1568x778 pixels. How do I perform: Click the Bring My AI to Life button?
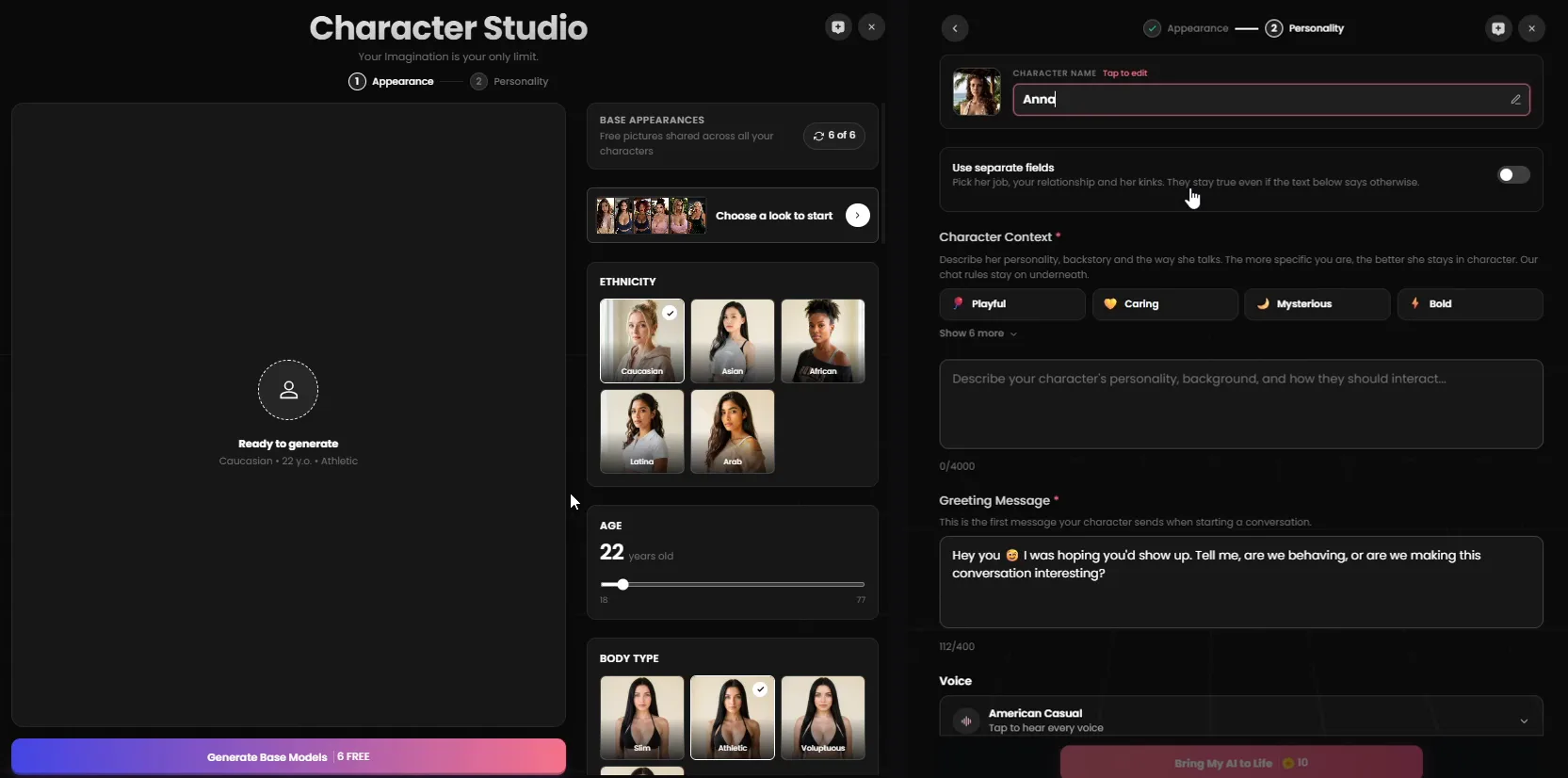click(1241, 763)
